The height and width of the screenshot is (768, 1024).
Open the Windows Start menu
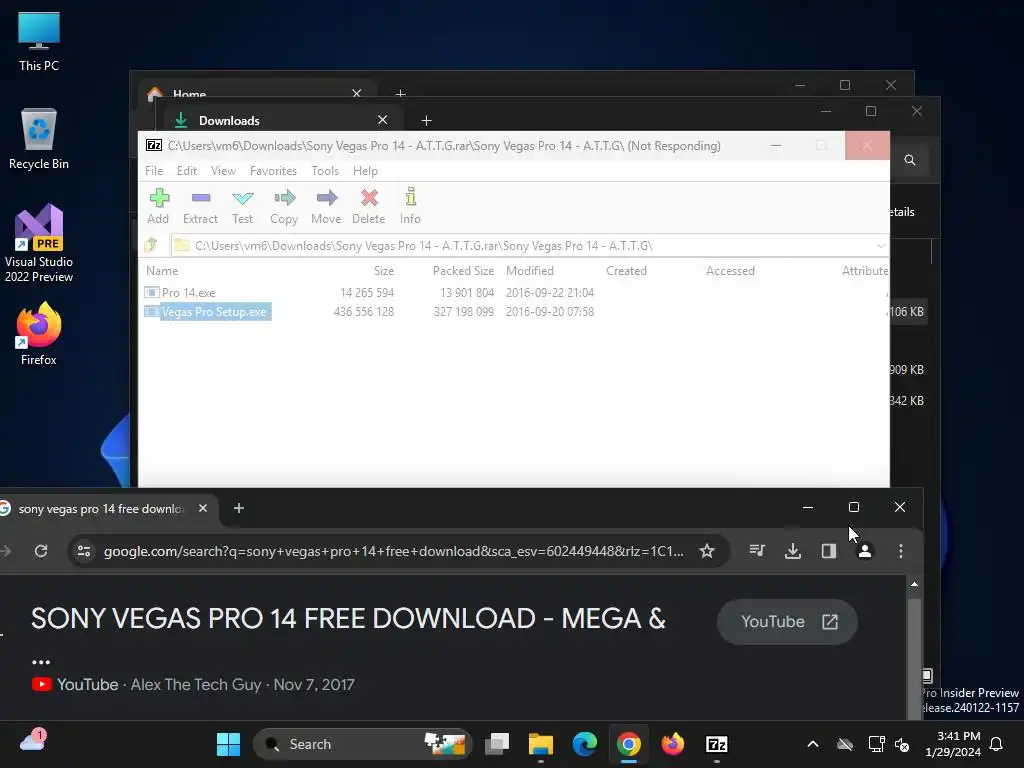[x=228, y=744]
